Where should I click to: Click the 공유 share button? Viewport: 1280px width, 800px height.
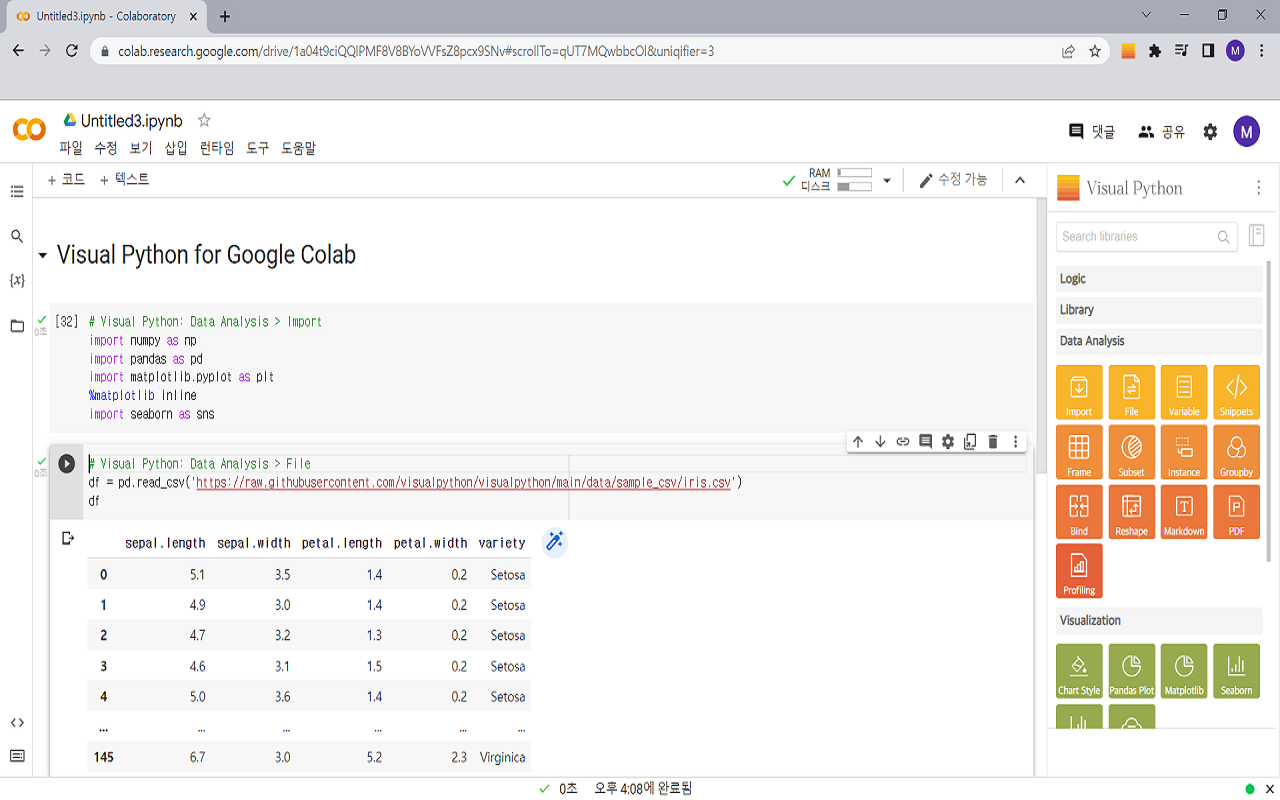click(x=1161, y=132)
